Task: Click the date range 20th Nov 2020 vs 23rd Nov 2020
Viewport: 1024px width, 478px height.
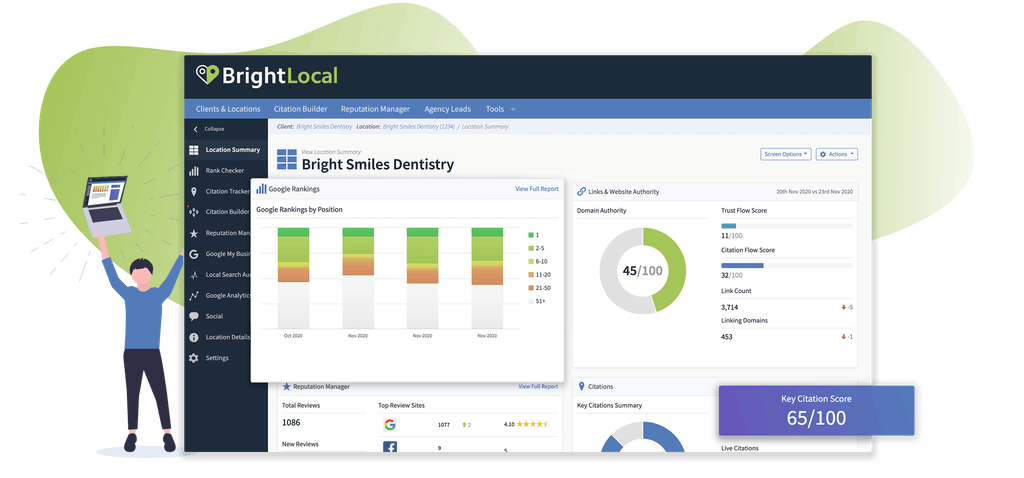Action: pyautogui.click(x=814, y=192)
